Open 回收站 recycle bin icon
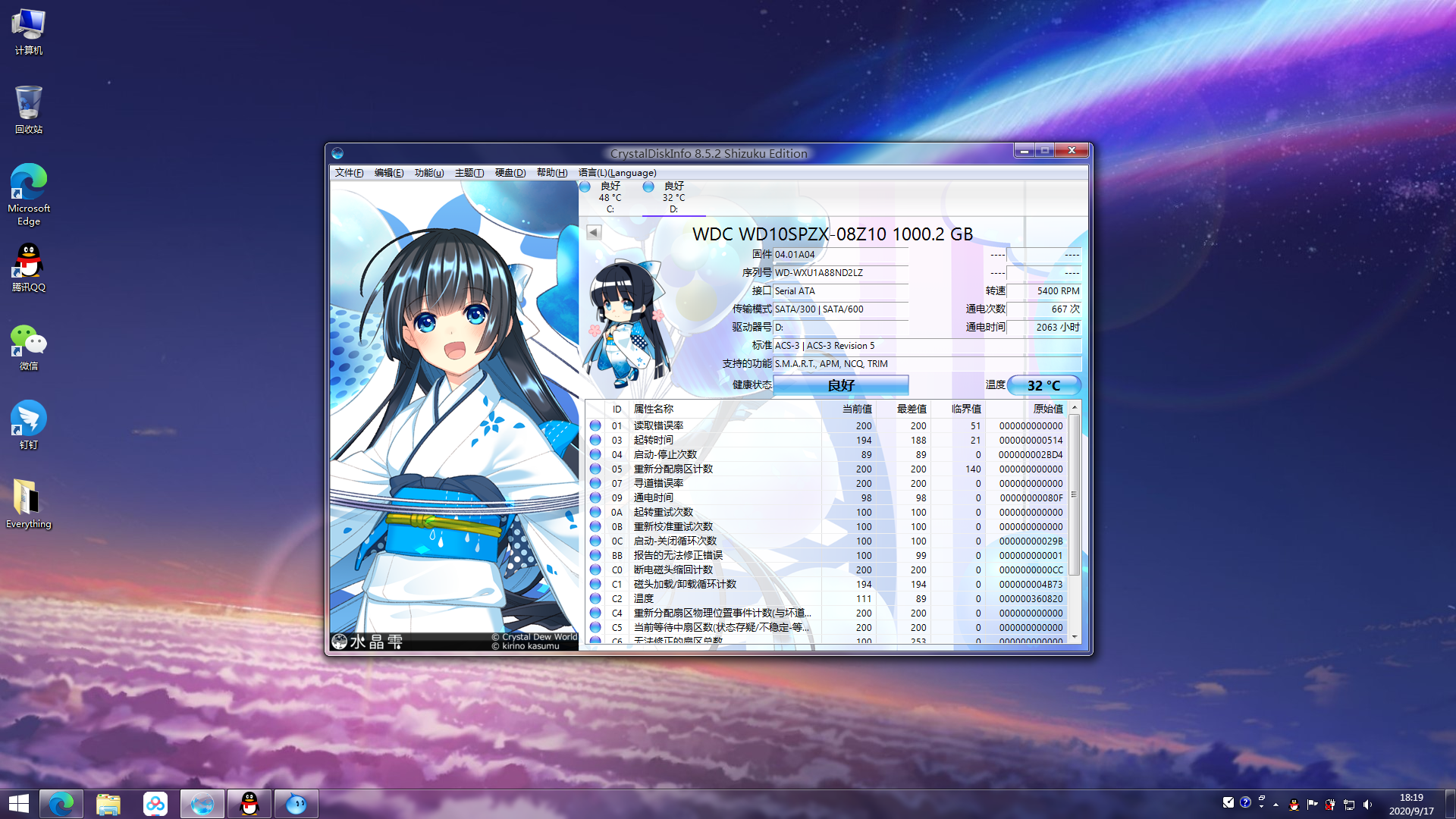The image size is (1456, 819). pyautogui.click(x=29, y=110)
